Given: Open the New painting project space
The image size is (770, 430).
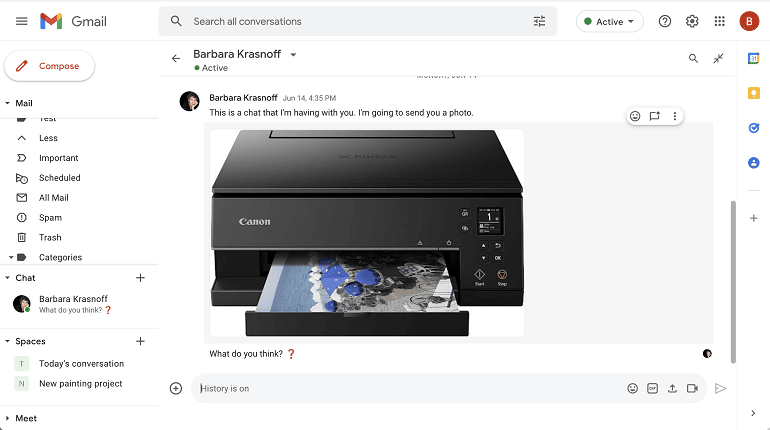Looking at the screenshot, I should (80, 383).
